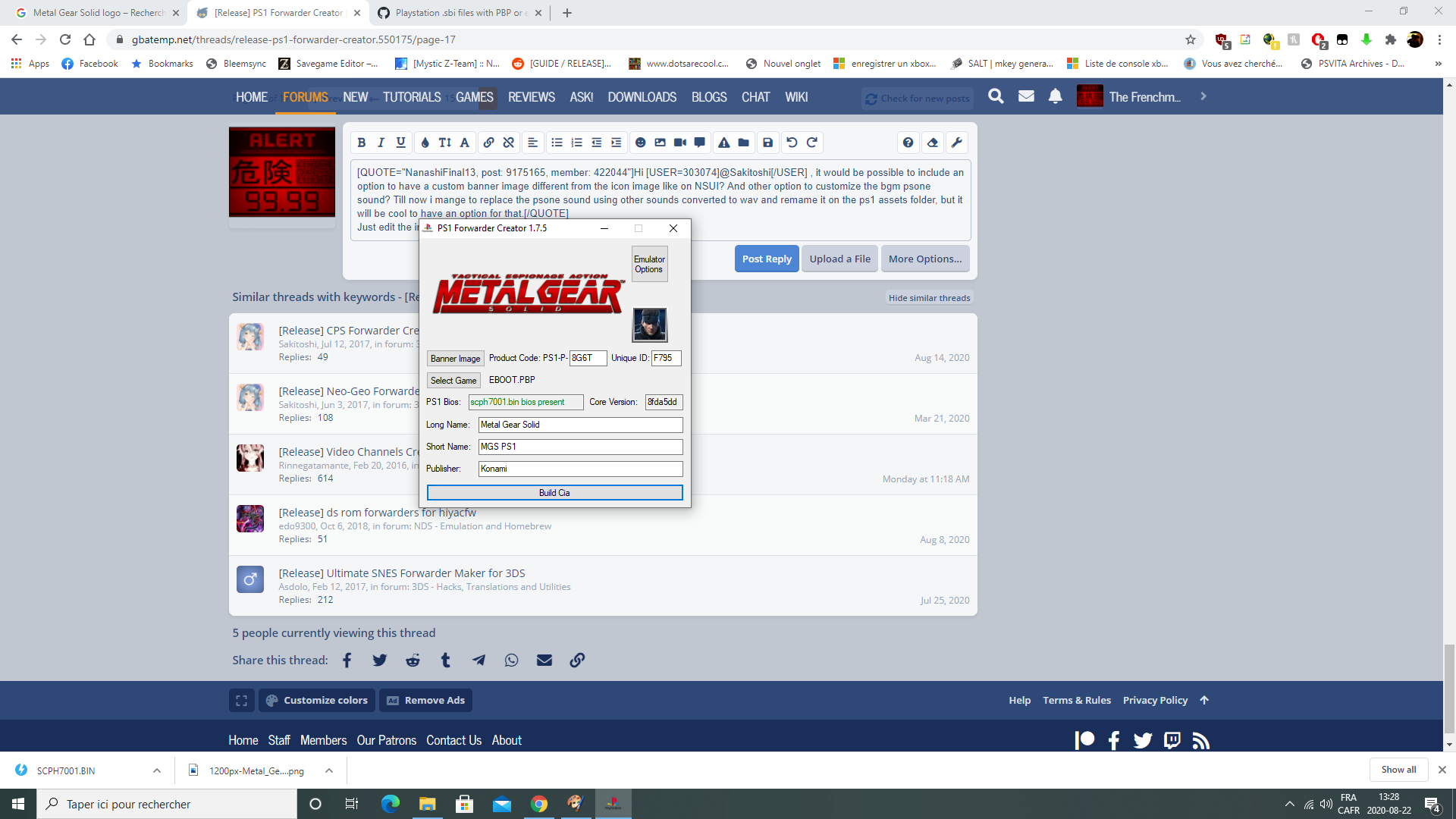Expand SCPH7001.BIN download options arrow
The width and height of the screenshot is (1456, 819).
click(x=157, y=770)
